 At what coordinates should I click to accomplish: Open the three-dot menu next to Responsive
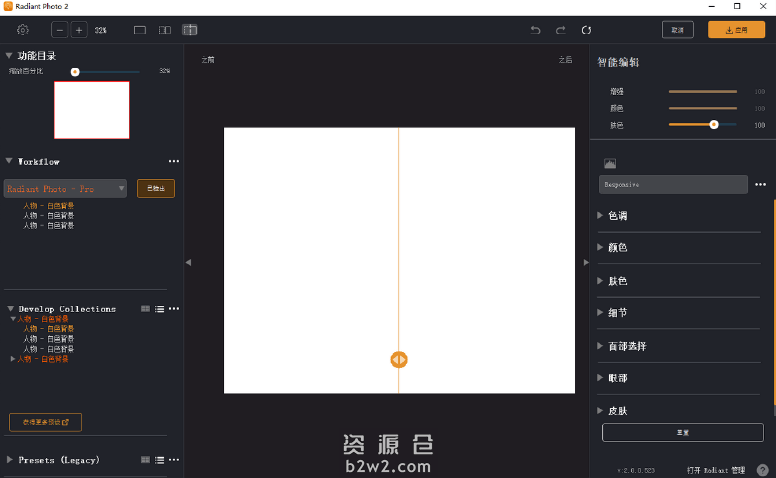click(760, 185)
